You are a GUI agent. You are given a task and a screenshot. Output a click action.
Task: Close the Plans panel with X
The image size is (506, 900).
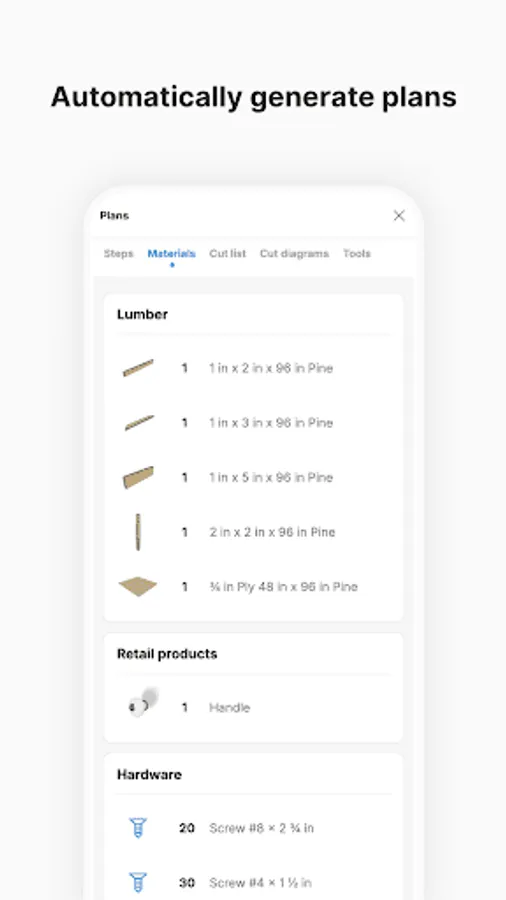click(399, 215)
